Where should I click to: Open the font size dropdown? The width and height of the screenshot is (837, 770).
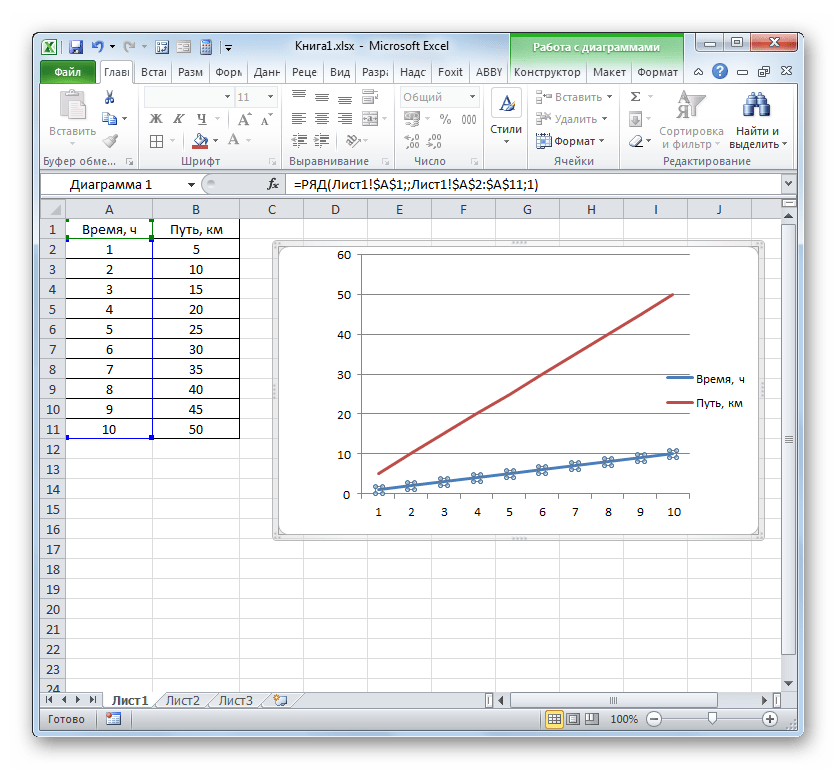coord(271,97)
